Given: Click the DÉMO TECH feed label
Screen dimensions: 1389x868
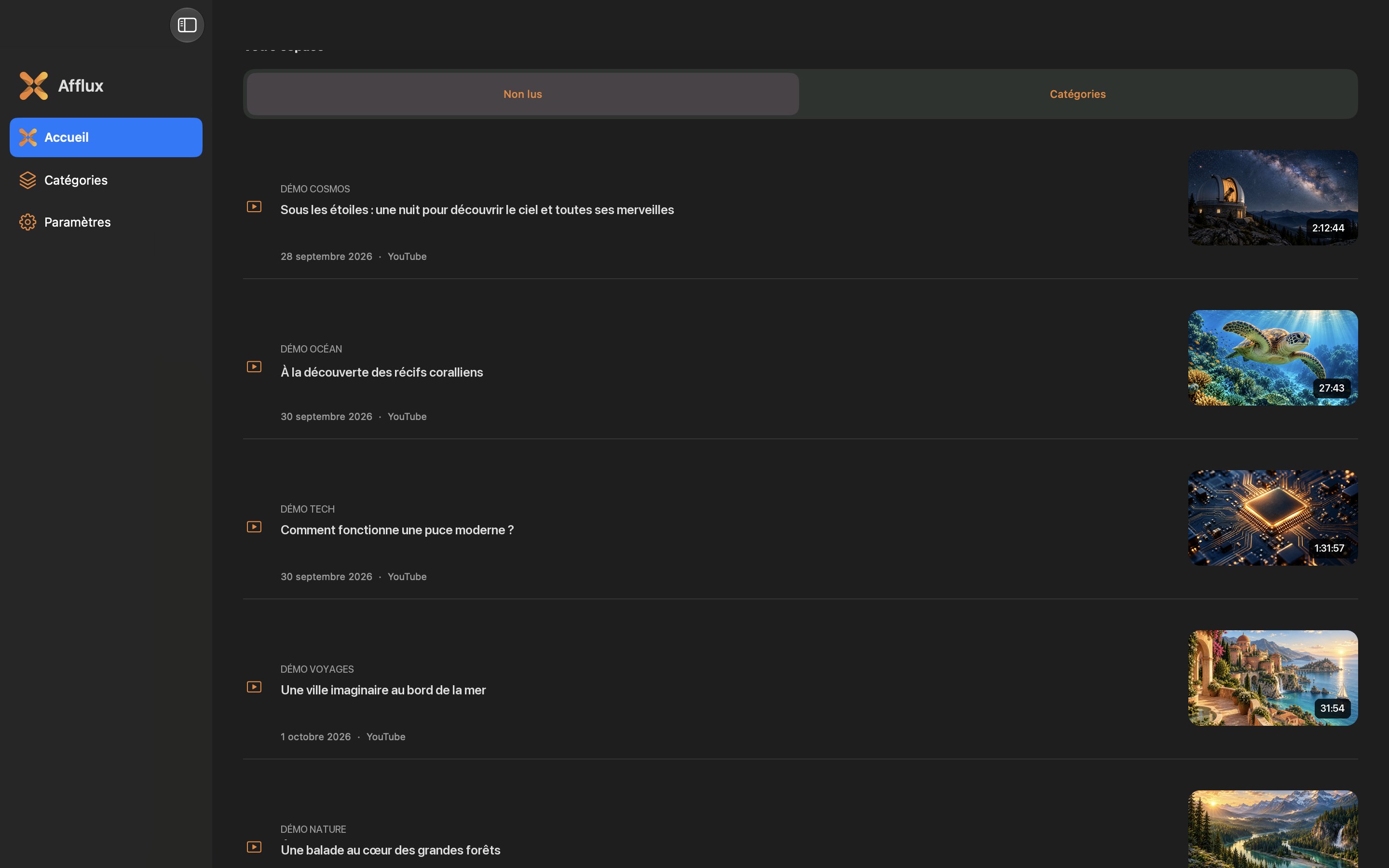Looking at the screenshot, I should coord(308,509).
